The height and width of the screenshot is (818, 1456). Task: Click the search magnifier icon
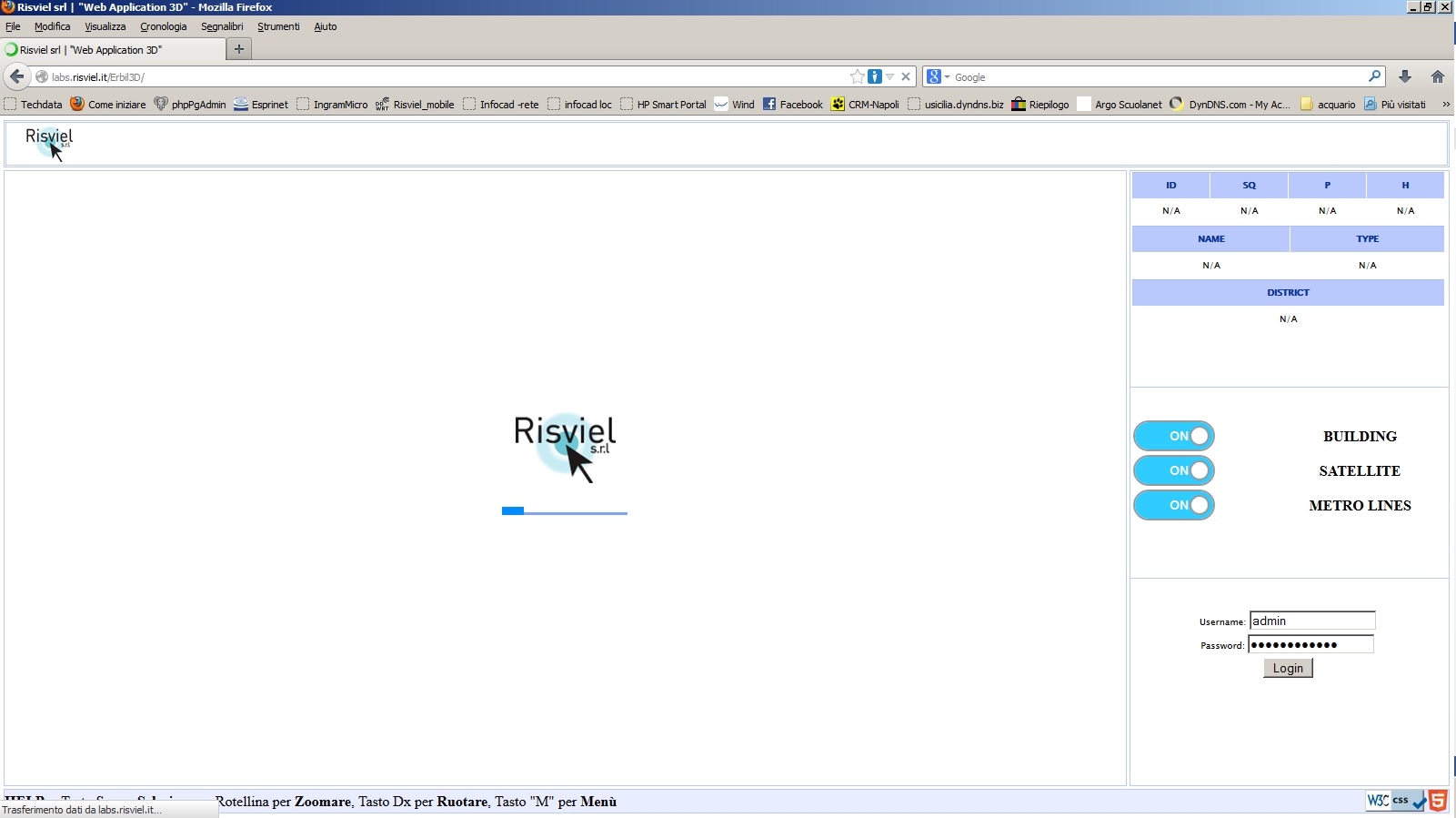pos(1374,76)
